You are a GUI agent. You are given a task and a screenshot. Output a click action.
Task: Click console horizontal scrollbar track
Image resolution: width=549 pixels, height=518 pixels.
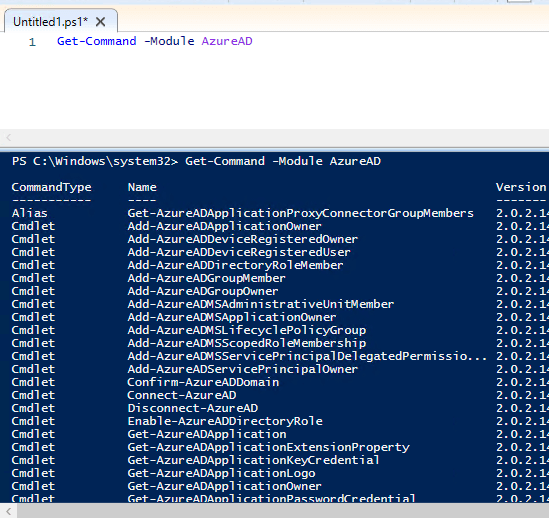coord(283,511)
